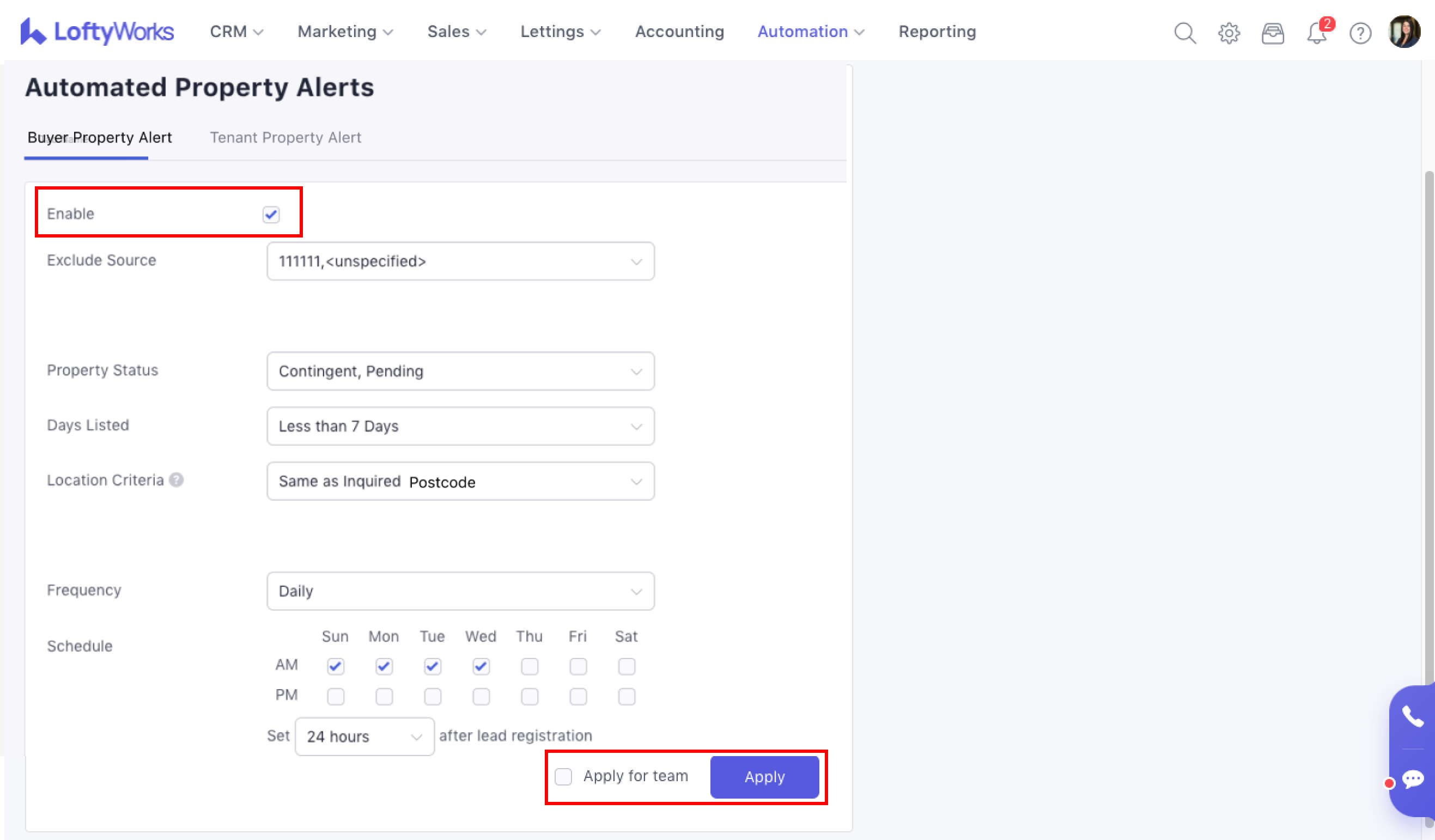
Task: Open the settings gear icon
Action: point(1229,33)
